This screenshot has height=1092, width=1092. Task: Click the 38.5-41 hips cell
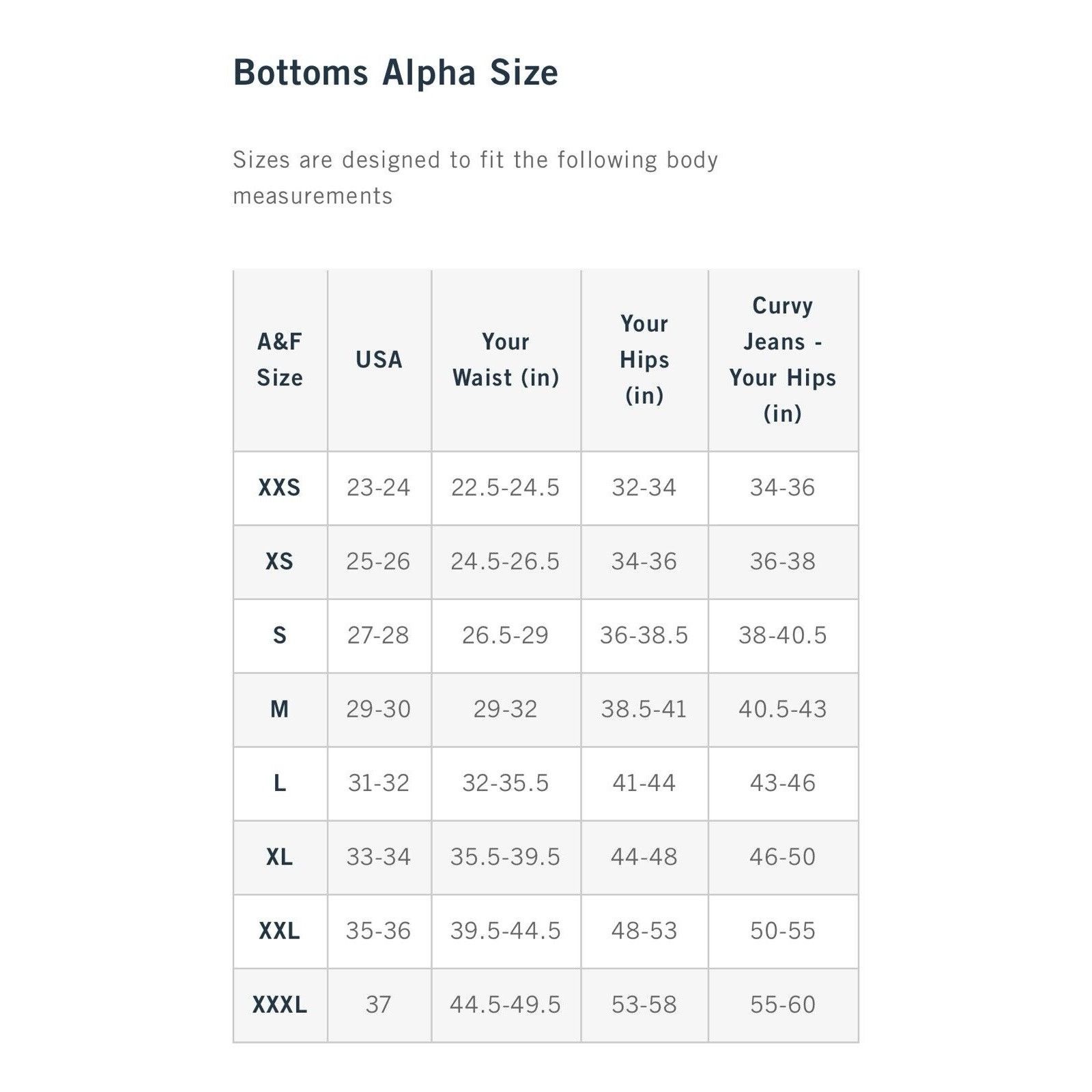click(x=644, y=709)
